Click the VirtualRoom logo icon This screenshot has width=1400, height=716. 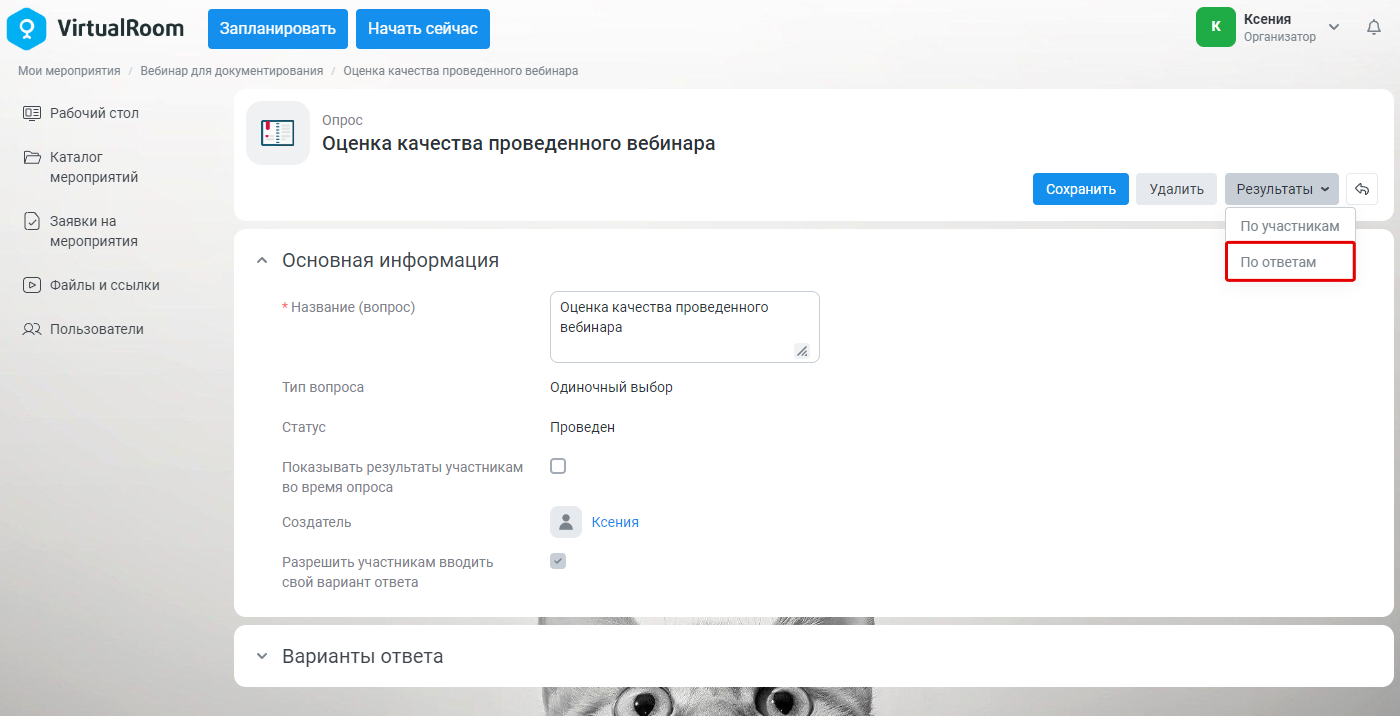26,28
